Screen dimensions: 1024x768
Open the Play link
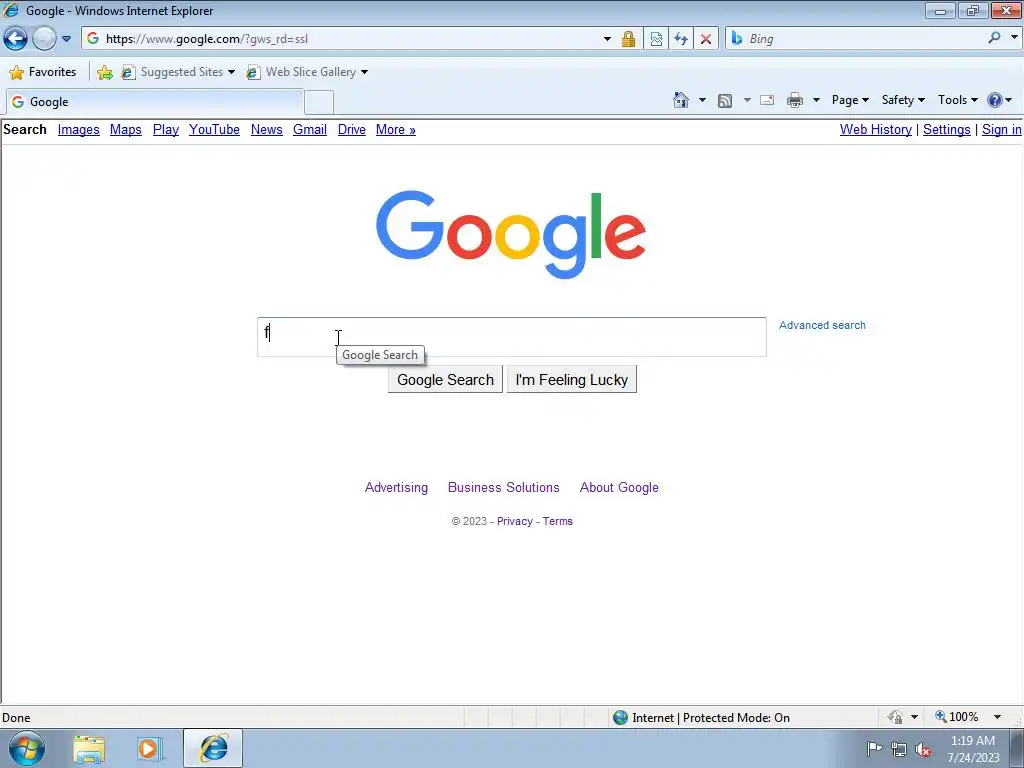pos(166,129)
